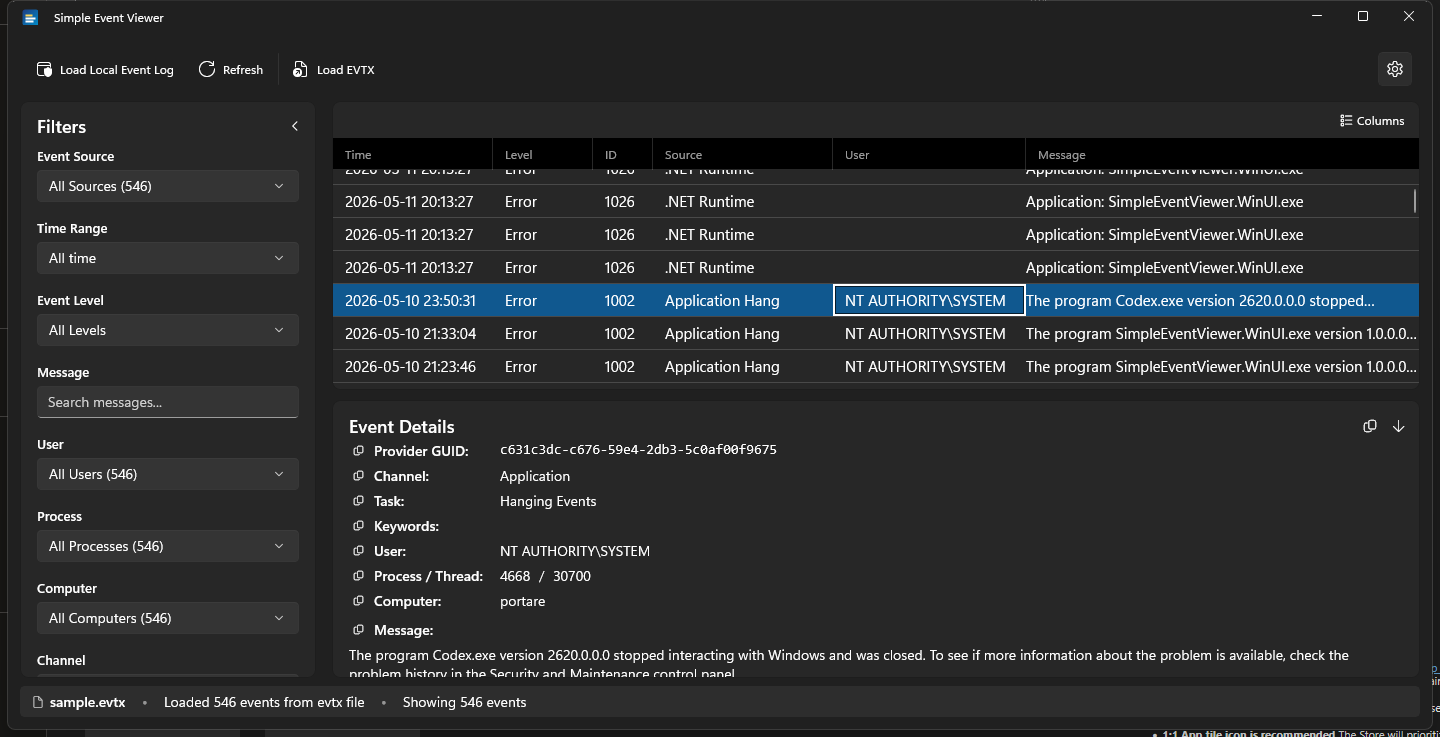Click Load Local Event Log button
Screen dimensions: 1440x737
pyautogui.click(x=105, y=70)
